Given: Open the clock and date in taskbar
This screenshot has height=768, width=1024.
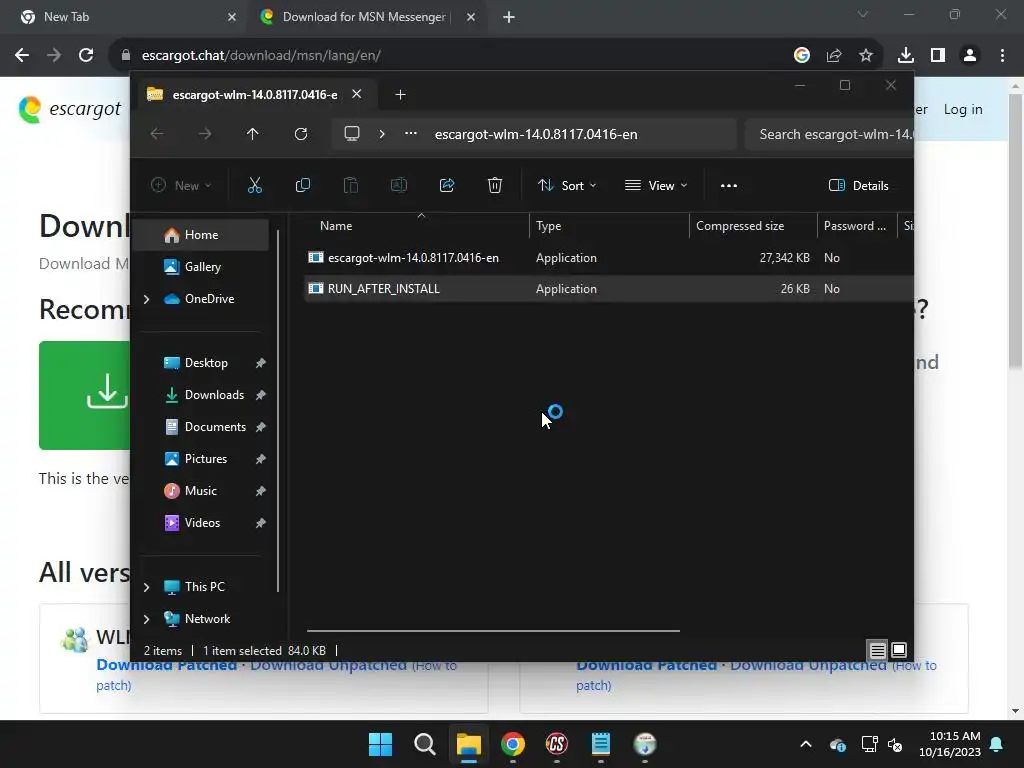Looking at the screenshot, I should click(x=949, y=744).
